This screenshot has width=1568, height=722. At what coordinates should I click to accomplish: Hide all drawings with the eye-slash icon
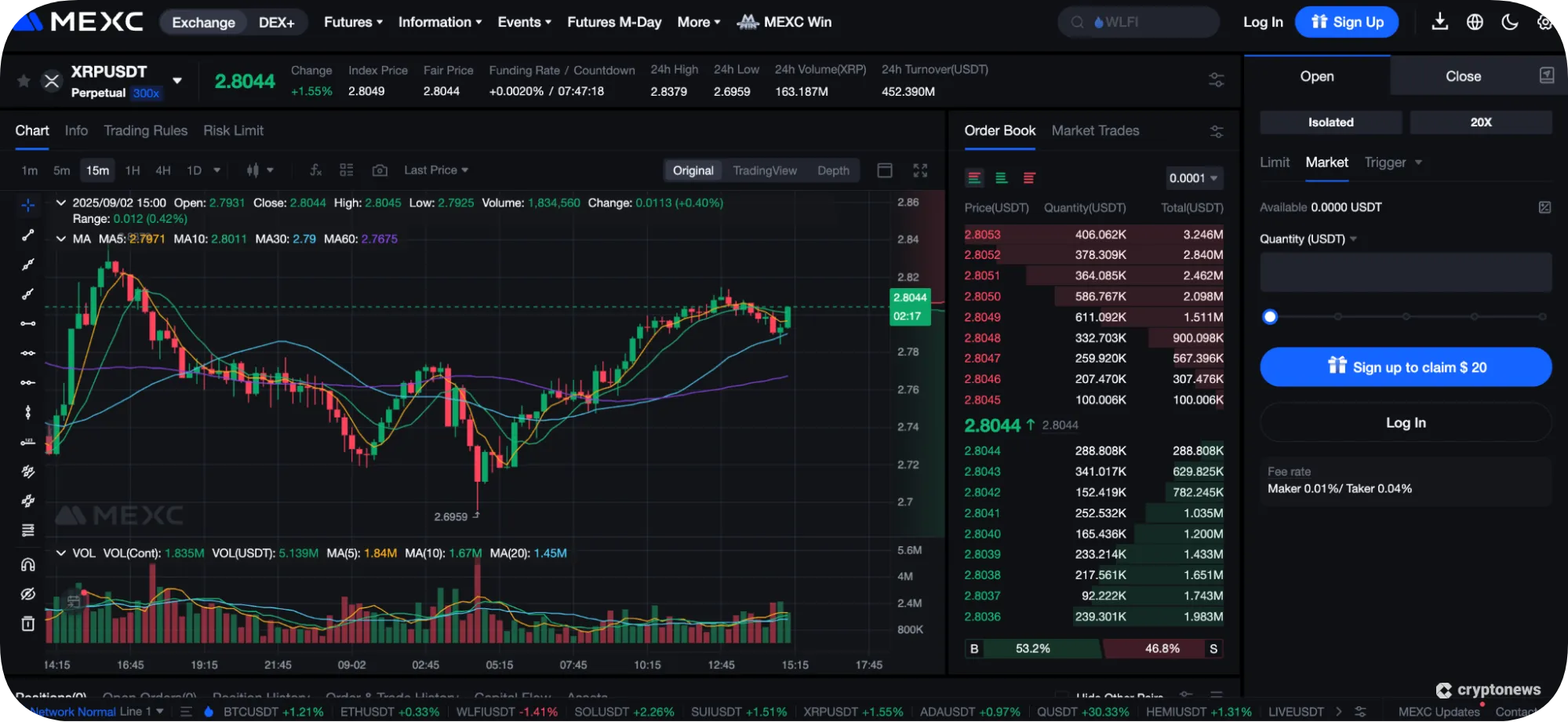pos(27,594)
